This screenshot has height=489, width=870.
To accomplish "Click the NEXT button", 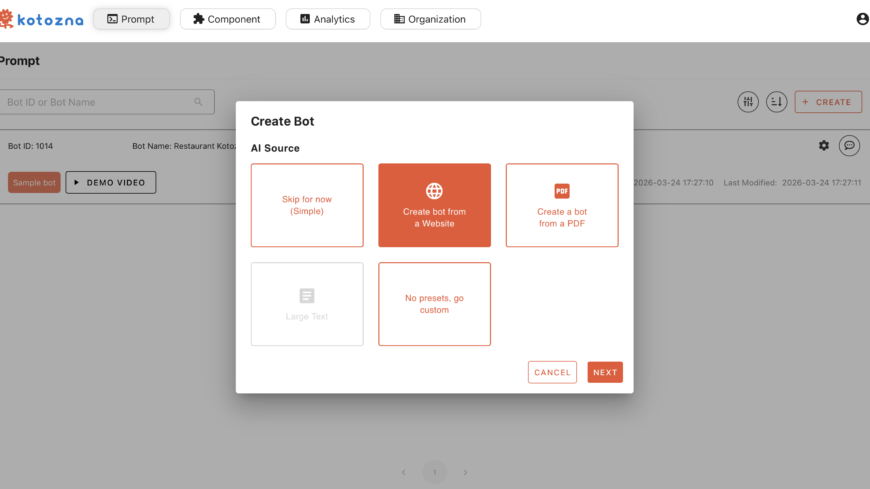I will (x=605, y=372).
